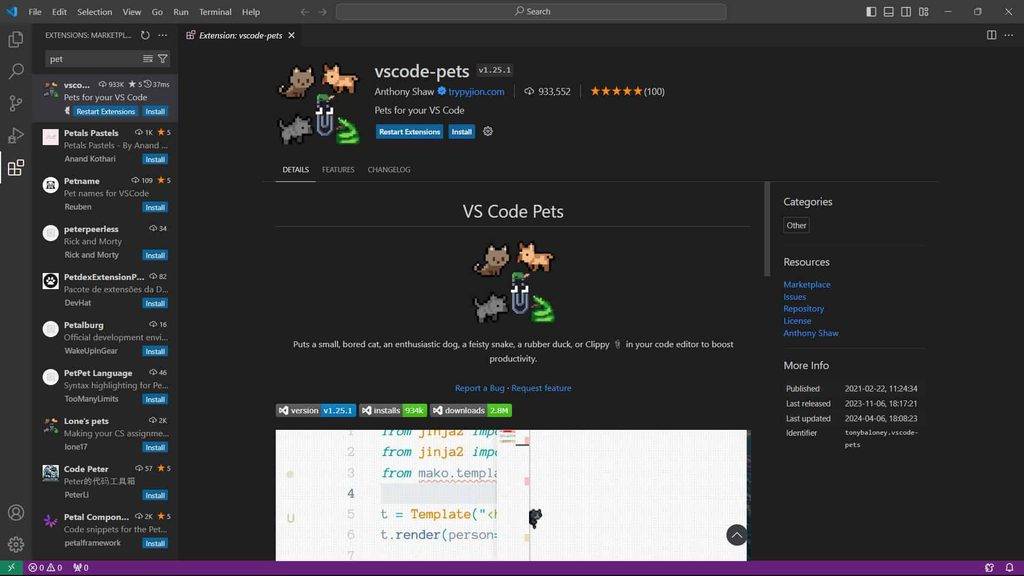Open Views and More Actions ellipsis in sidebar
This screenshot has height=576, width=1024.
coord(163,35)
